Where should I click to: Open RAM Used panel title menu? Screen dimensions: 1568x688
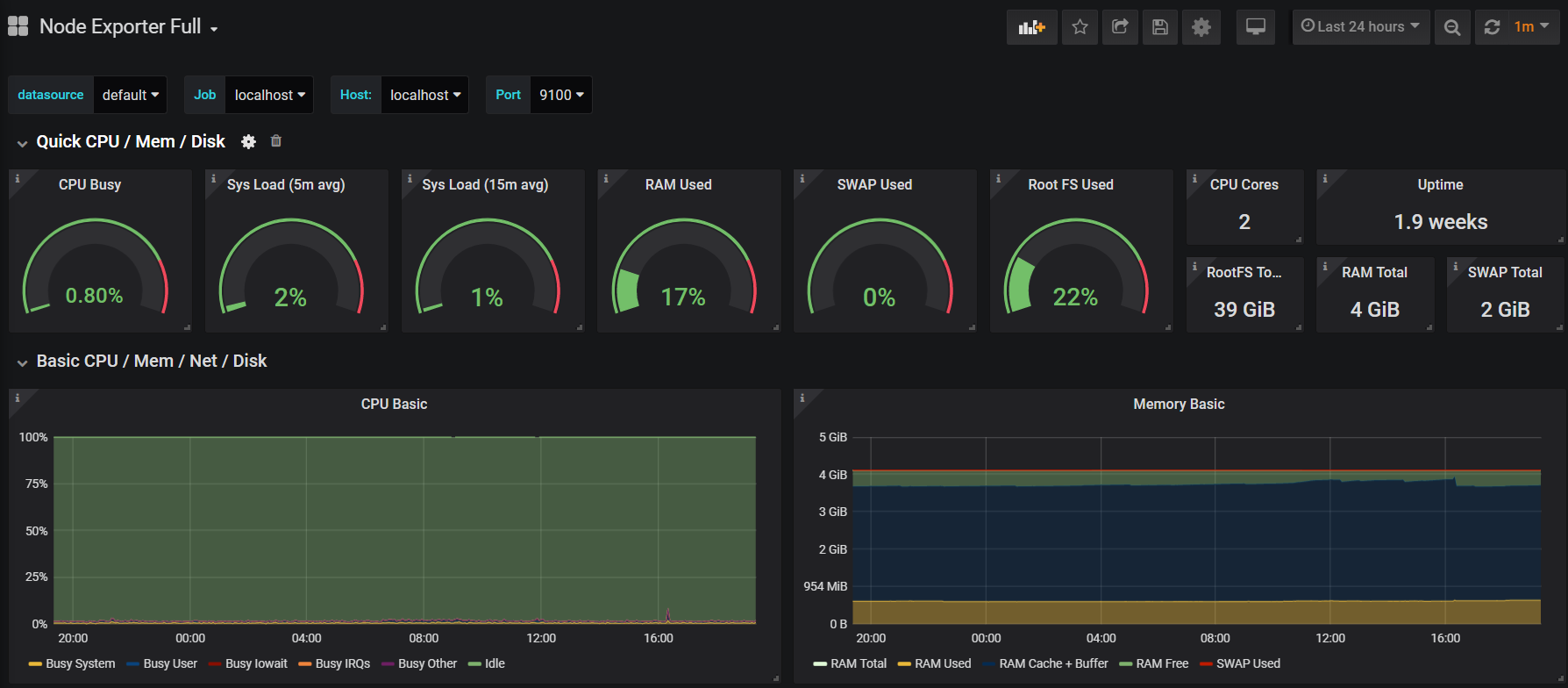(x=679, y=184)
